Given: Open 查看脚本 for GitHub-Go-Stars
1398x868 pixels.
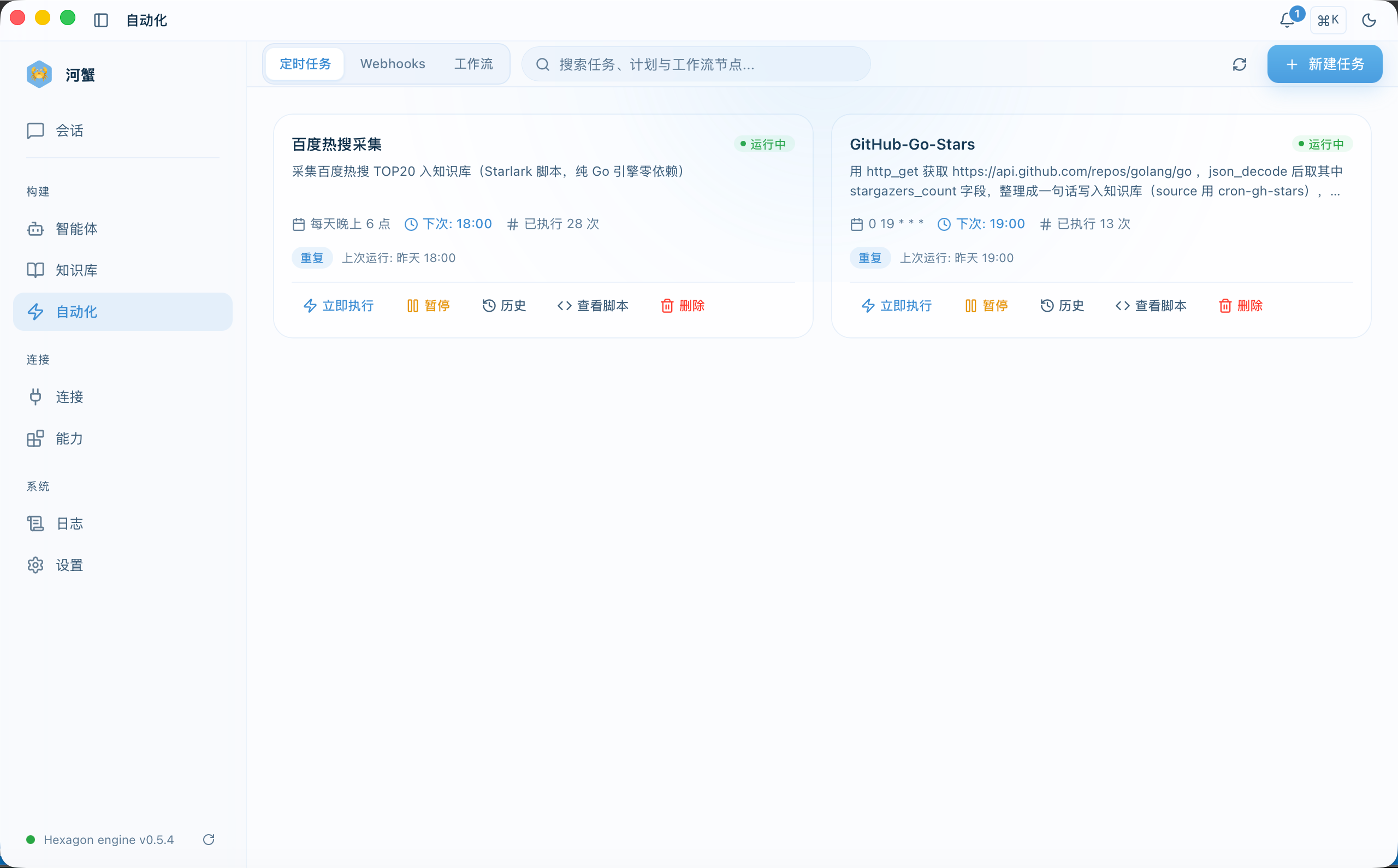Looking at the screenshot, I should [x=1151, y=306].
